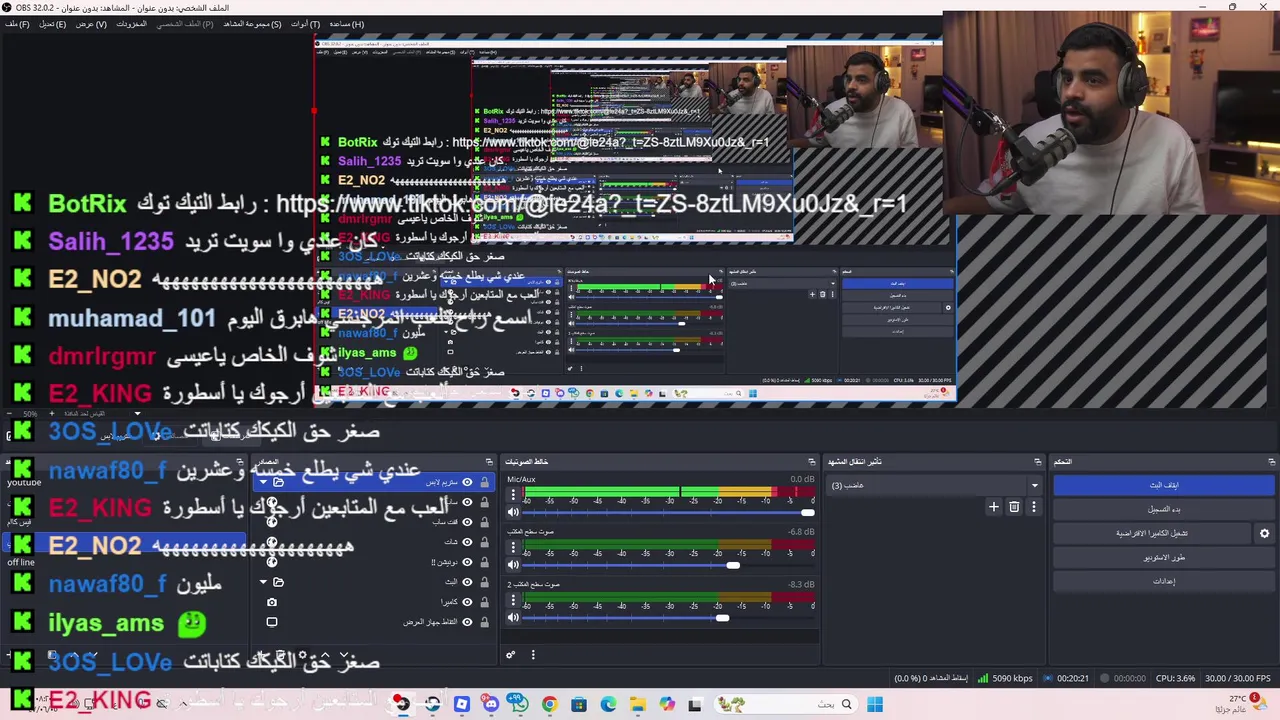Open Microsoft Edge from the taskbar

[608, 704]
